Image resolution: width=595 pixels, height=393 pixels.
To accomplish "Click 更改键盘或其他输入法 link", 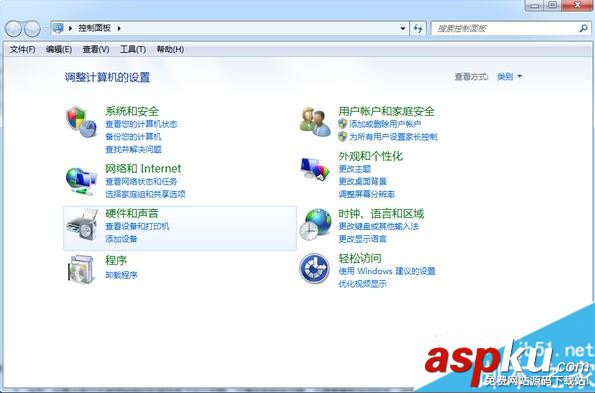I will (378, 226).
